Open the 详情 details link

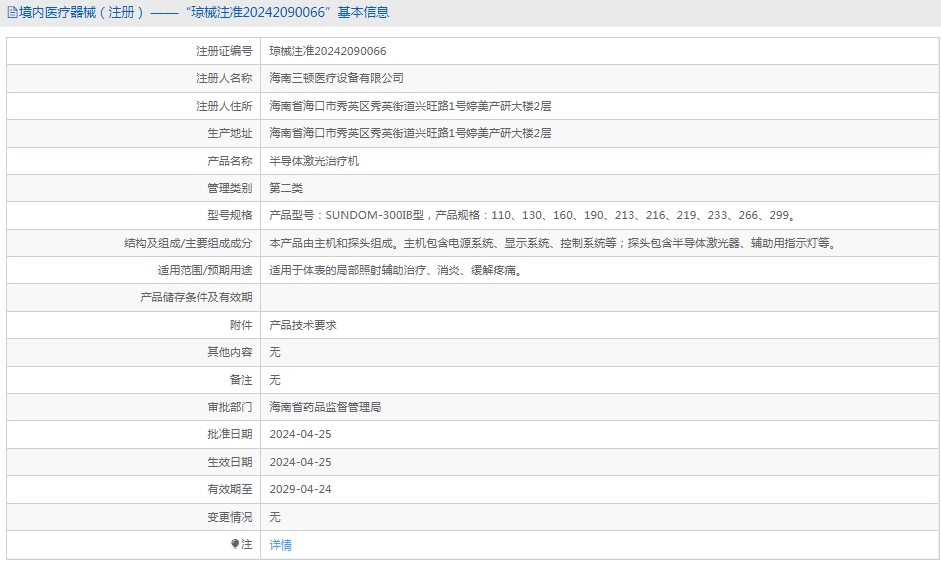[280, 545]
